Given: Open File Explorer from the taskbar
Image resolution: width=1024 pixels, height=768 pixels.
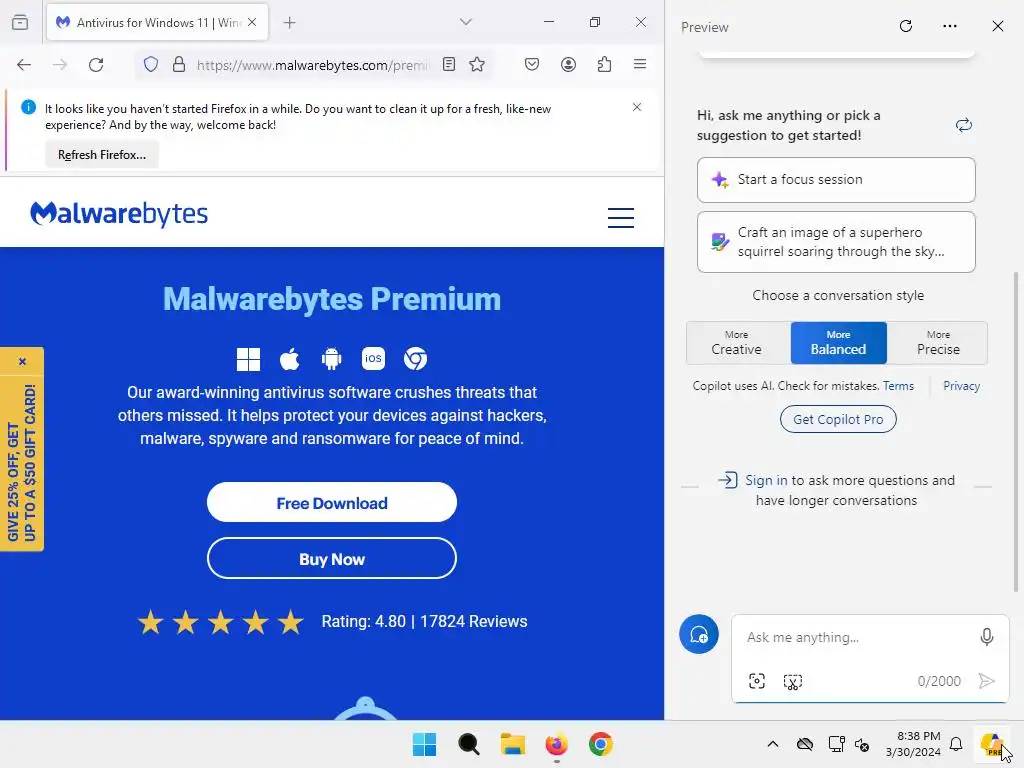Looking at the screenshot, I should (x=513, y=744).
